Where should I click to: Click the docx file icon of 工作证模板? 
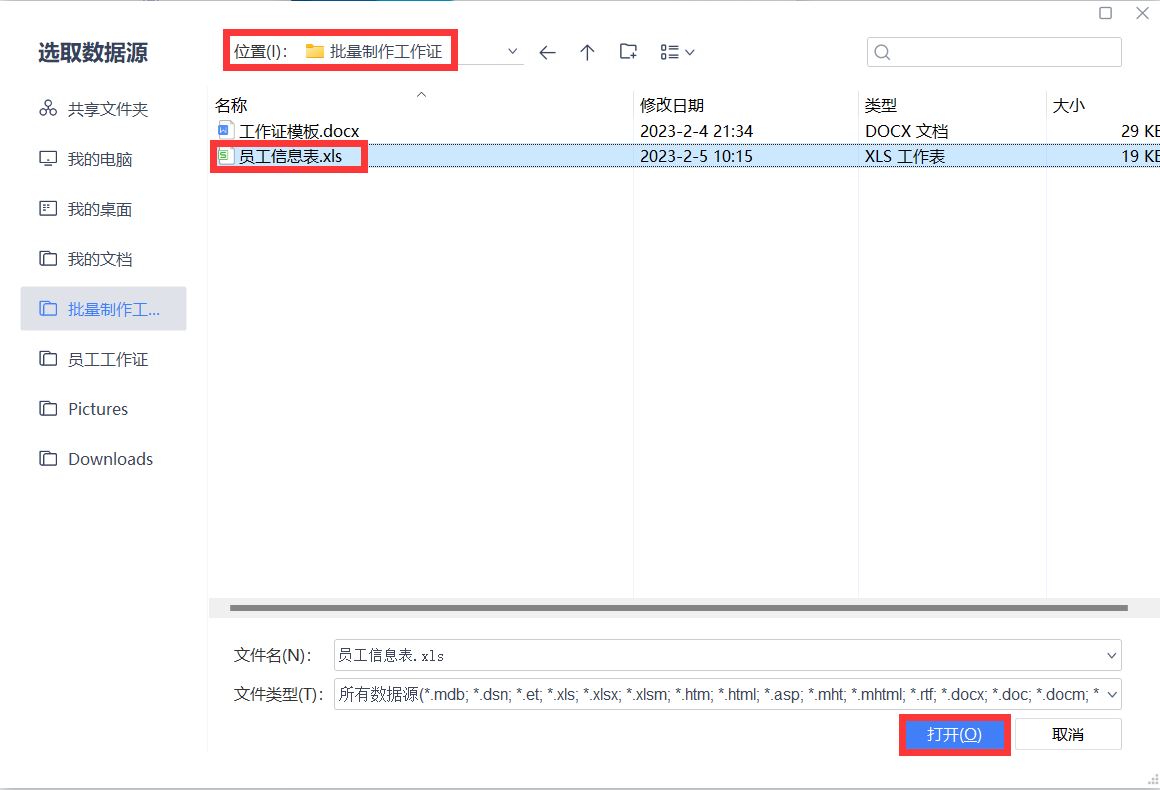[x=226, y=131]
